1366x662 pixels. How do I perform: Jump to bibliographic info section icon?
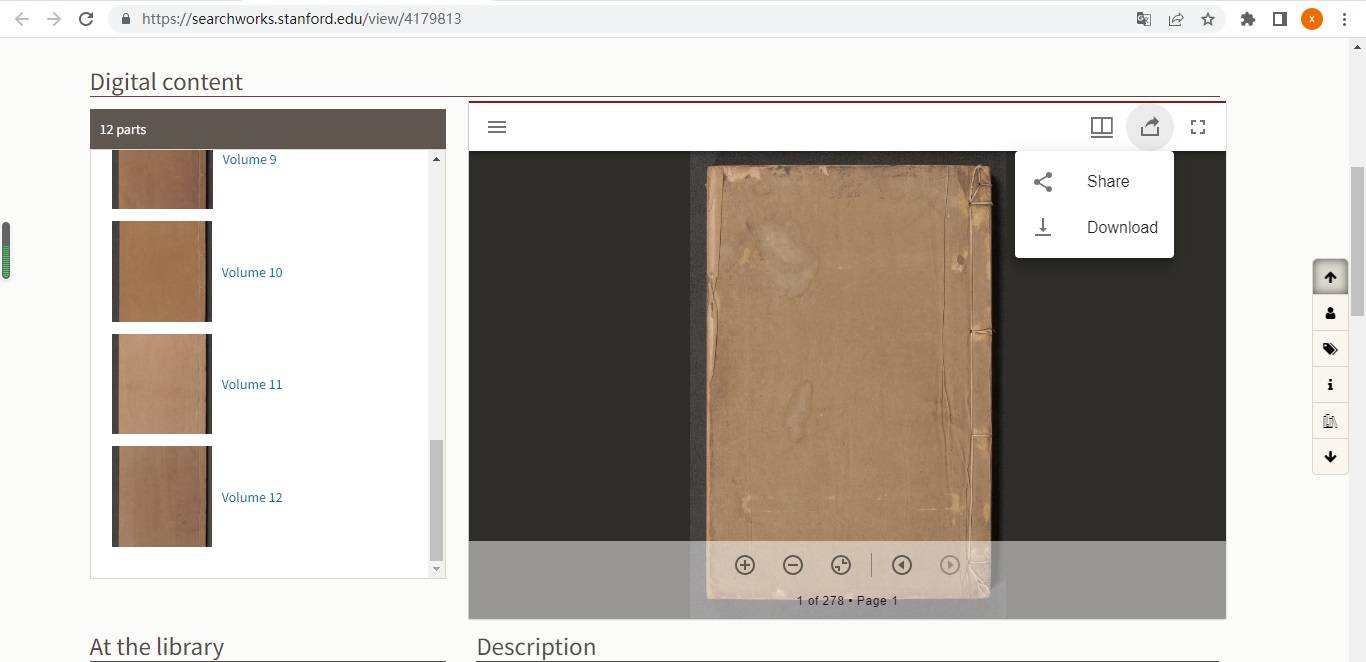[x=1330, y=385]
